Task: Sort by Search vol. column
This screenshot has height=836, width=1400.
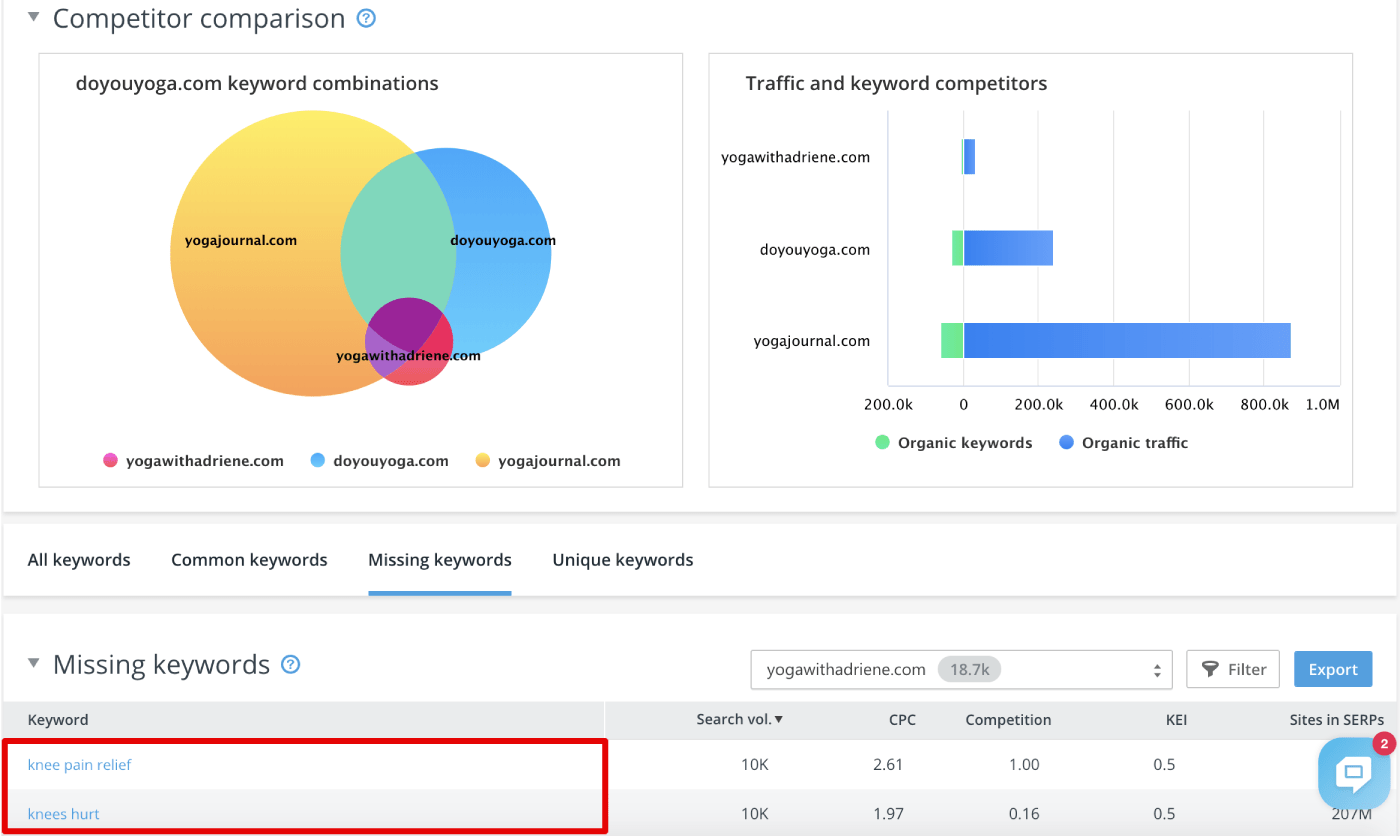Action: (x=740, y=719)
